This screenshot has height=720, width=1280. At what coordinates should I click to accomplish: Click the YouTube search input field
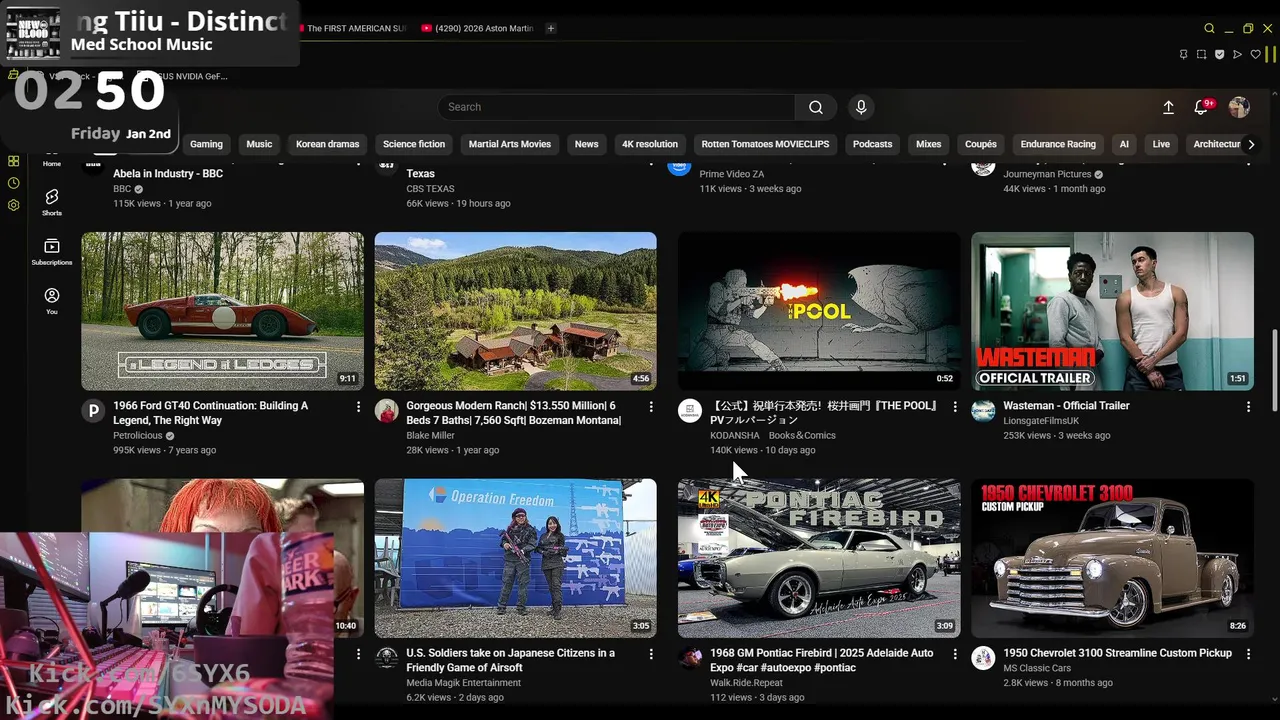617,107
